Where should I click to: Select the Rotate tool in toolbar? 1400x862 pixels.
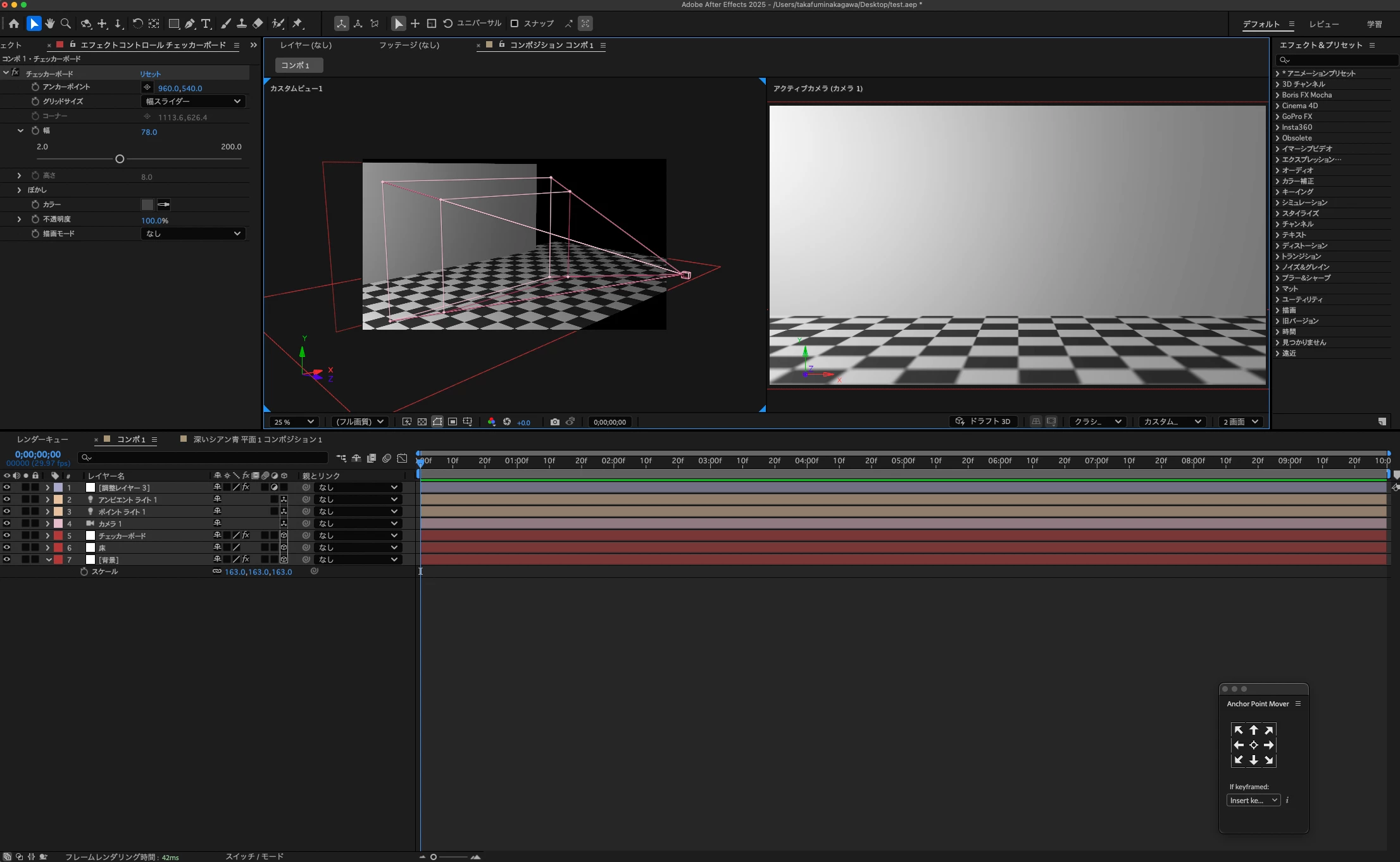pyautogui.click(x=137, y=24)
